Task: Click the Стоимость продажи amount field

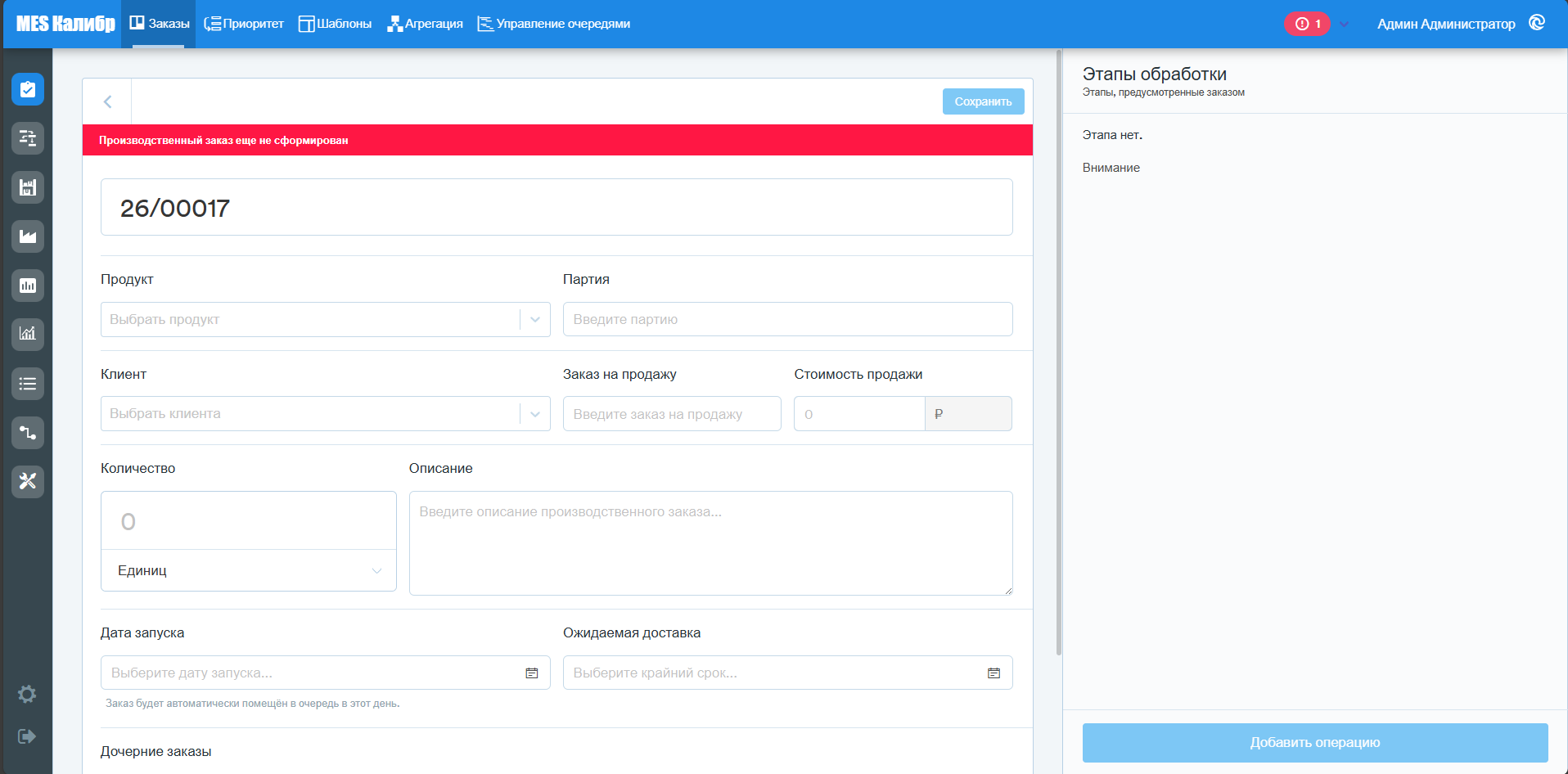Action: click(859, 414)
